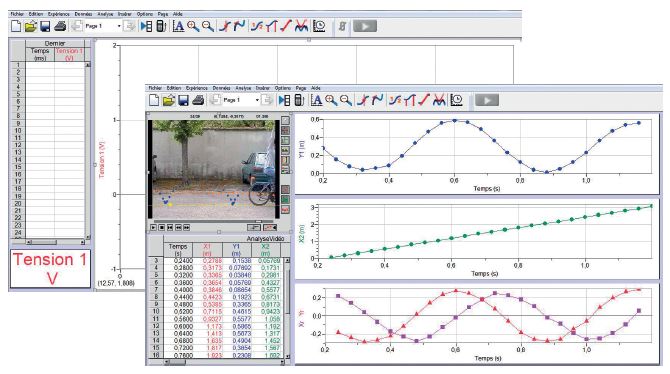
Task: Open Options menu in back window
Action: coord(145,14)
